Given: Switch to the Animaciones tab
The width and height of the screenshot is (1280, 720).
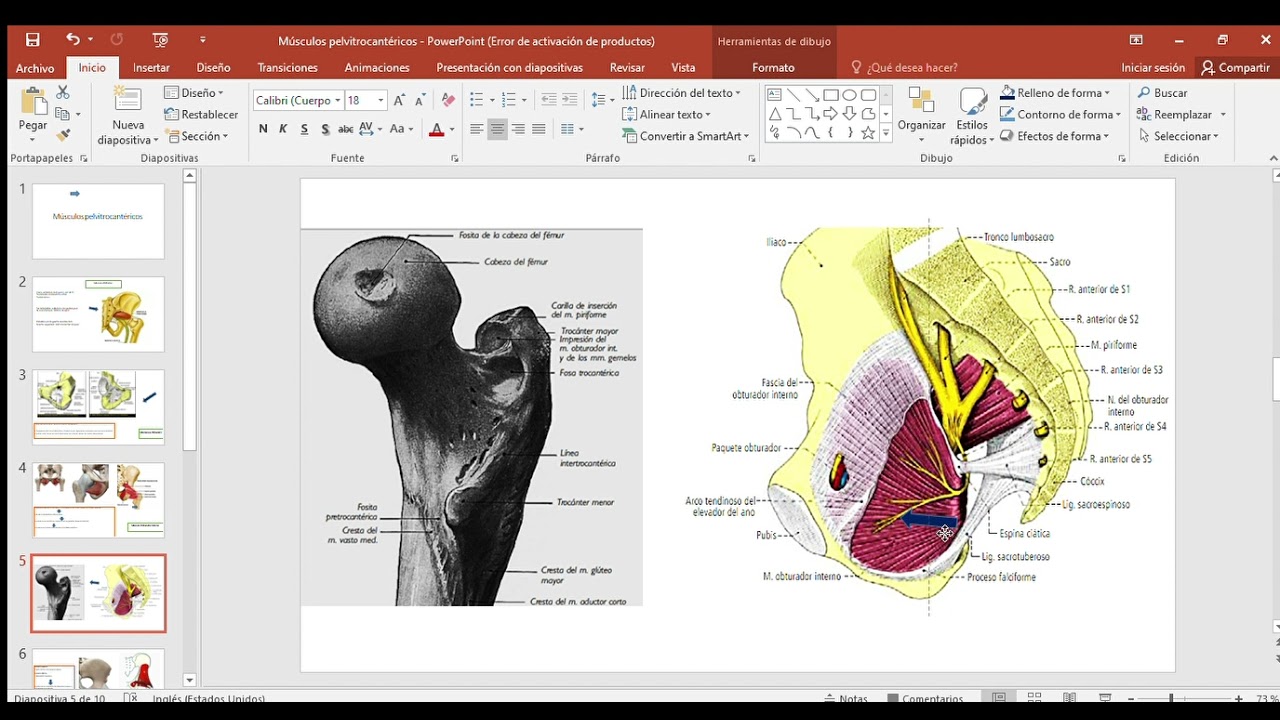Looking at the screenshot, I should pyautogui.click(x=377, y=68).
